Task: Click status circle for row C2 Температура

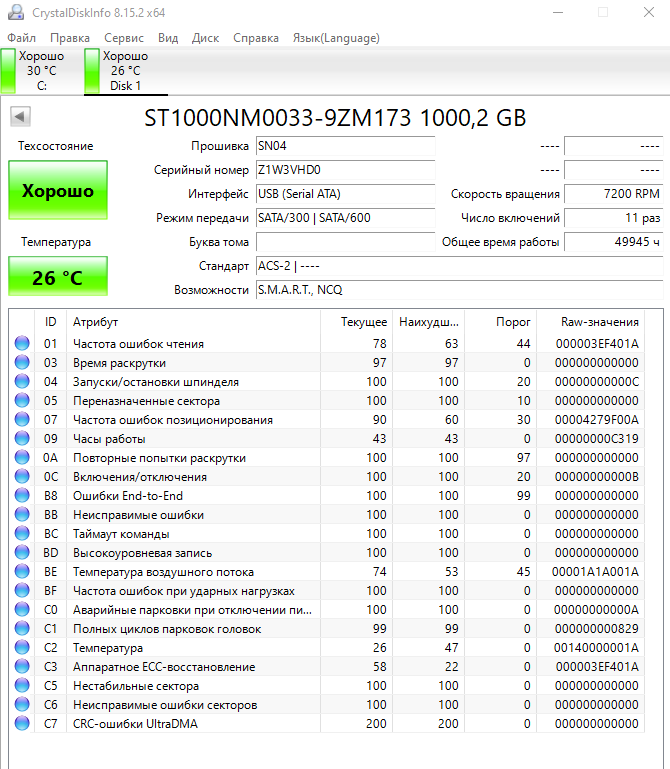Action: pos(22,647)
